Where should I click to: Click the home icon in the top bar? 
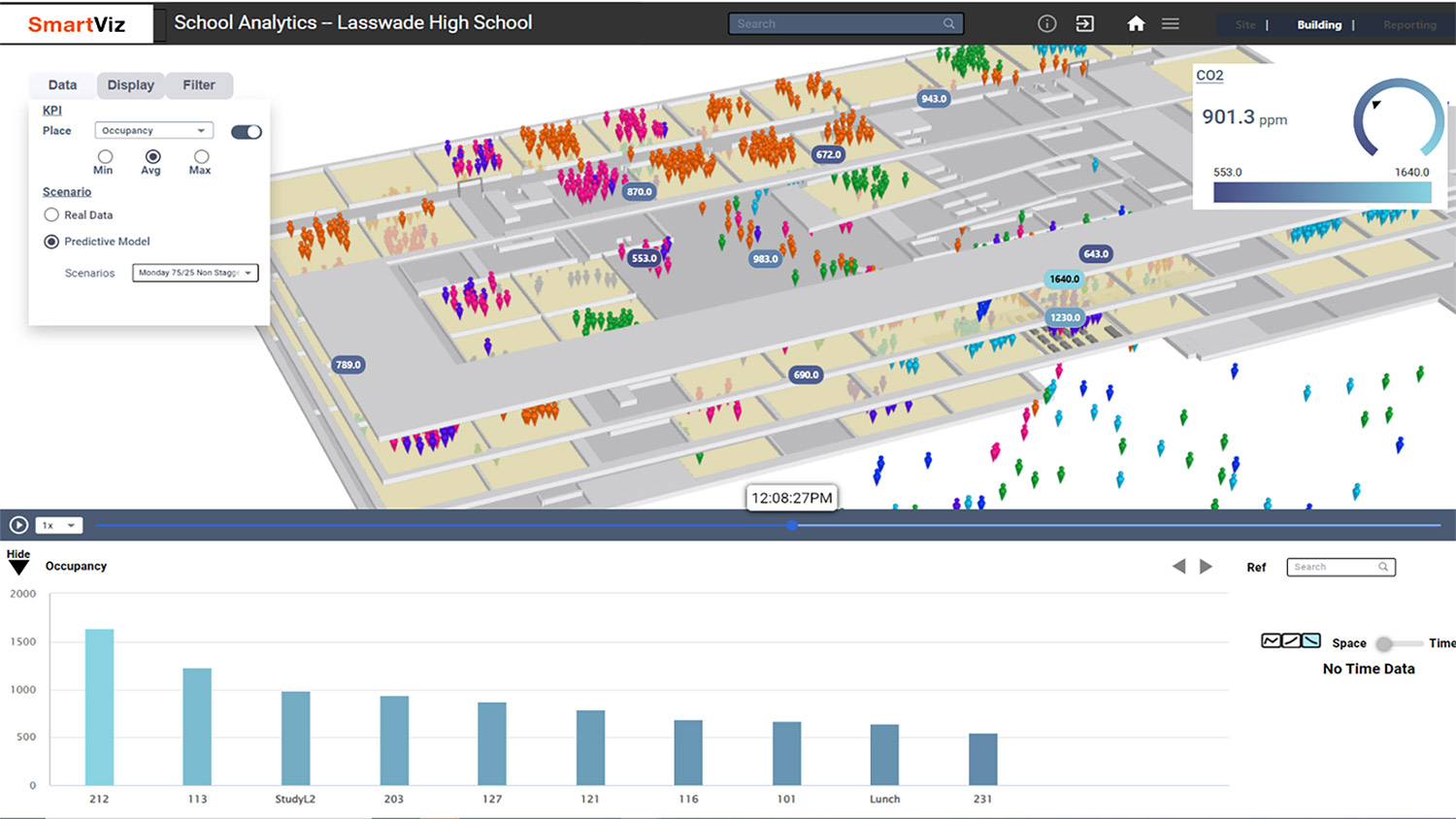pyautogui.click(x=1136, y=23)
